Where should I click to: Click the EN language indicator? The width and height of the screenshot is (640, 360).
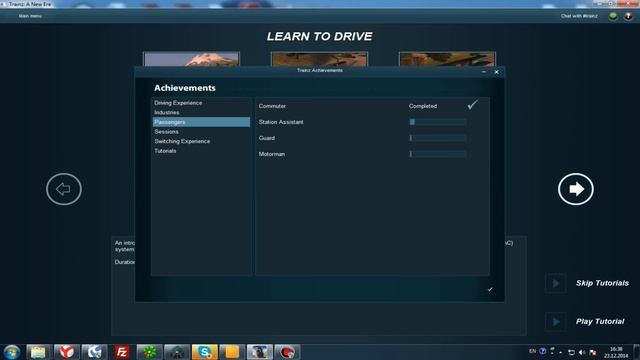(532, 351)
